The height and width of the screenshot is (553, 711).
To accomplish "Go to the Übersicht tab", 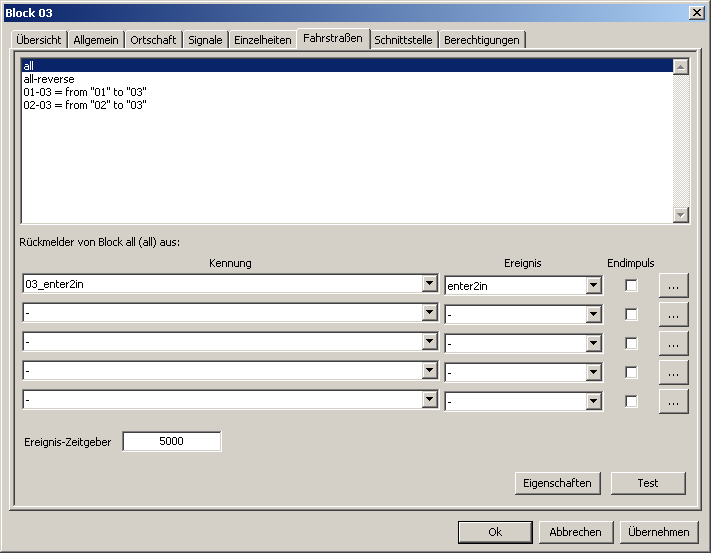I will pos(39,40).
